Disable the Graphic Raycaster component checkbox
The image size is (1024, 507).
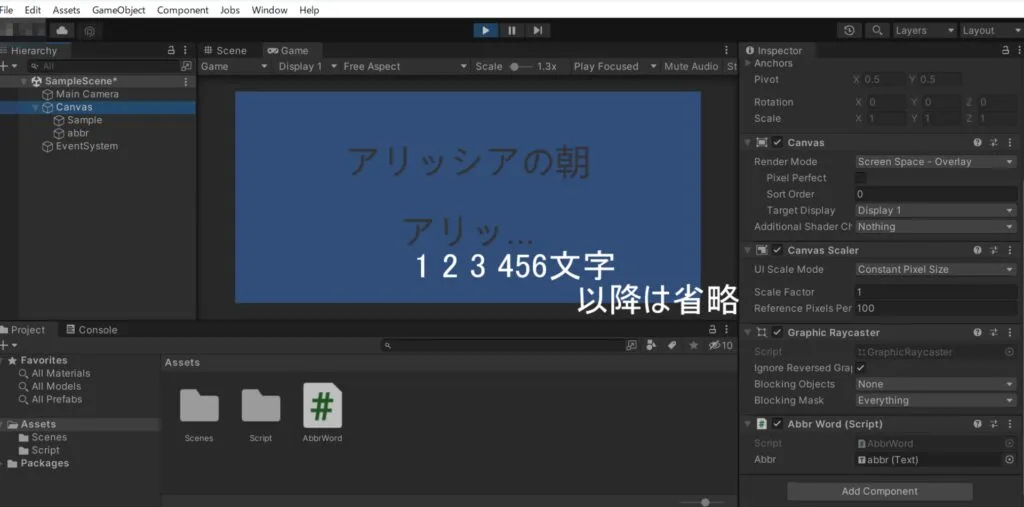pyautogui.click(x=777, y=333)
